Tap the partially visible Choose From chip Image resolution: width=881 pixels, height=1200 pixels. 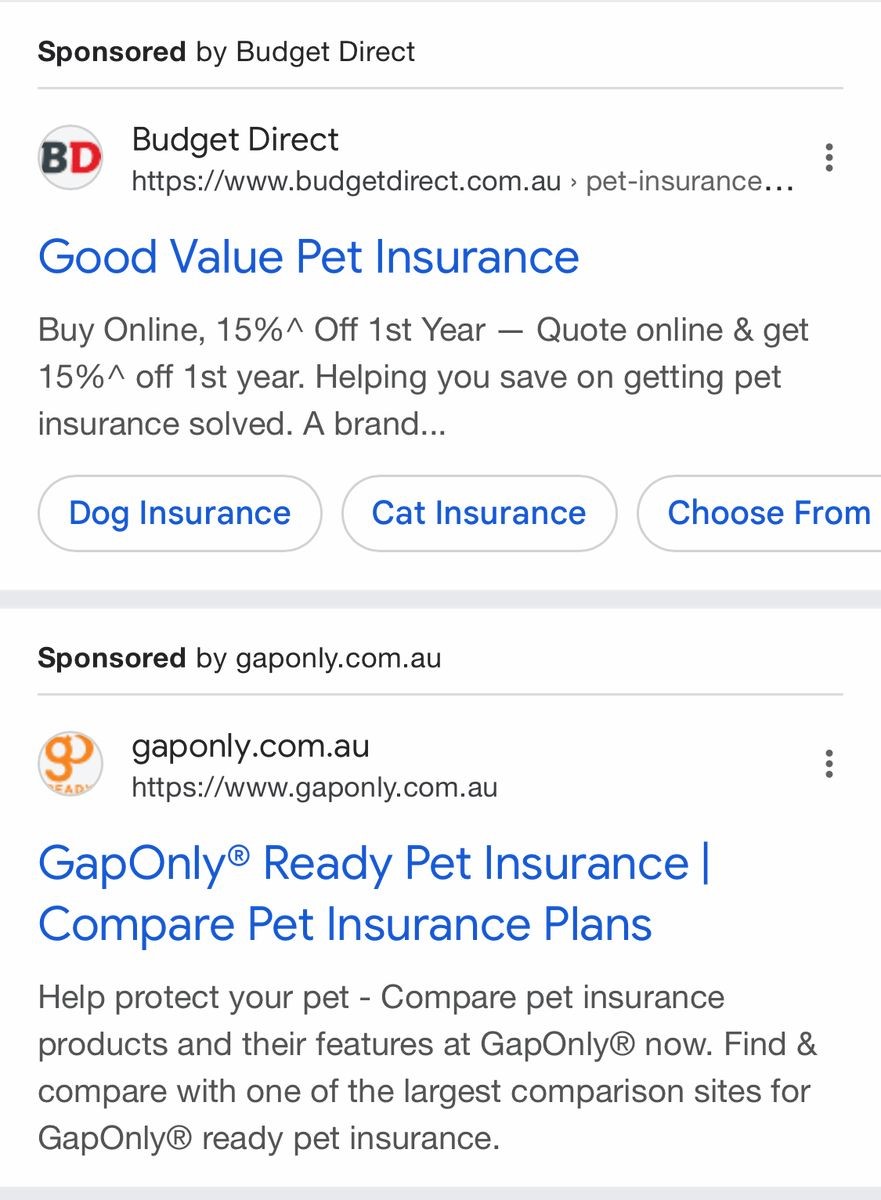766,513
